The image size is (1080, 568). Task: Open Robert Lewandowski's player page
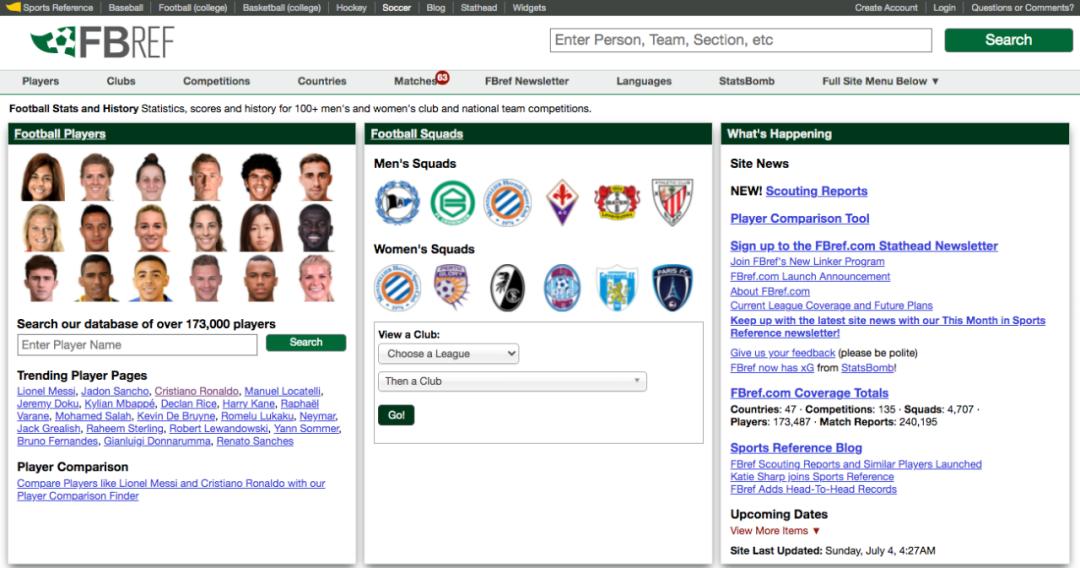coord(218,428)
